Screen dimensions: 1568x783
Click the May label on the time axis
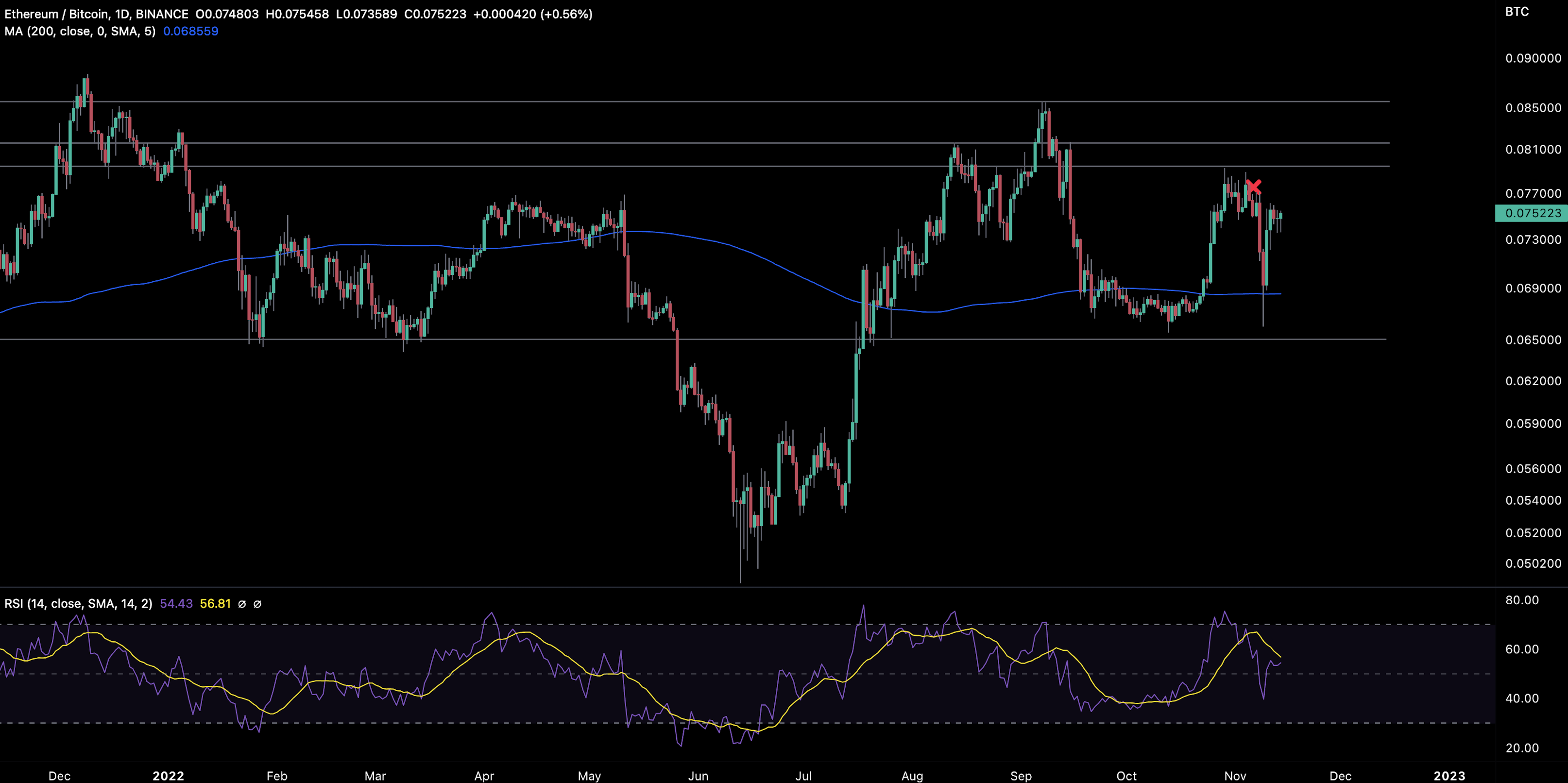[589, 776]
